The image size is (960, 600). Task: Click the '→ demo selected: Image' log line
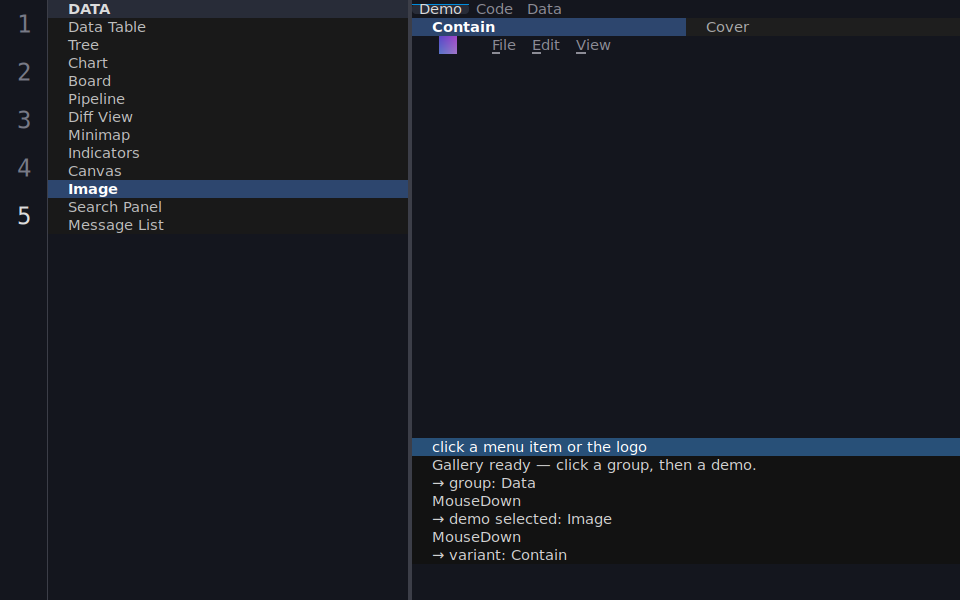[x=686, y=519]
